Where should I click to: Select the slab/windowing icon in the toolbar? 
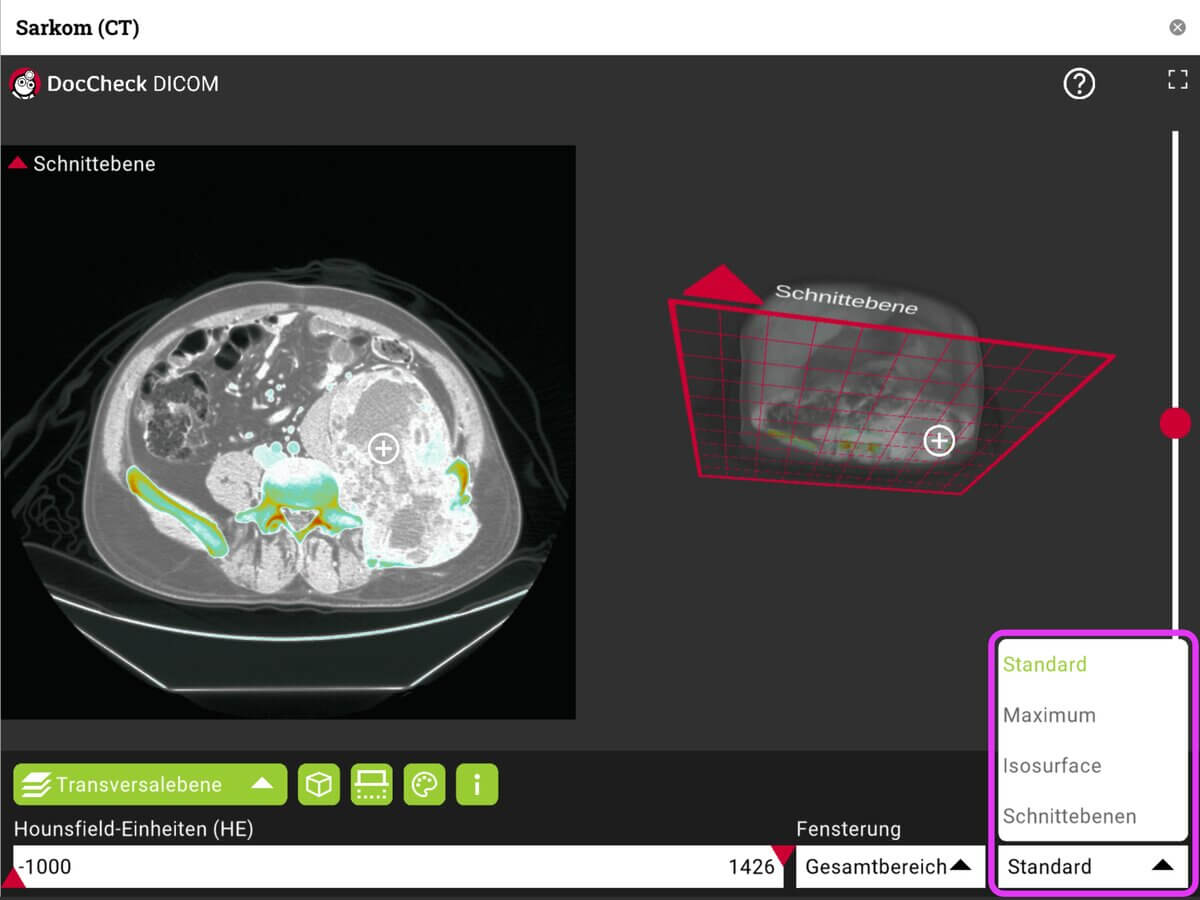[371, 784]
